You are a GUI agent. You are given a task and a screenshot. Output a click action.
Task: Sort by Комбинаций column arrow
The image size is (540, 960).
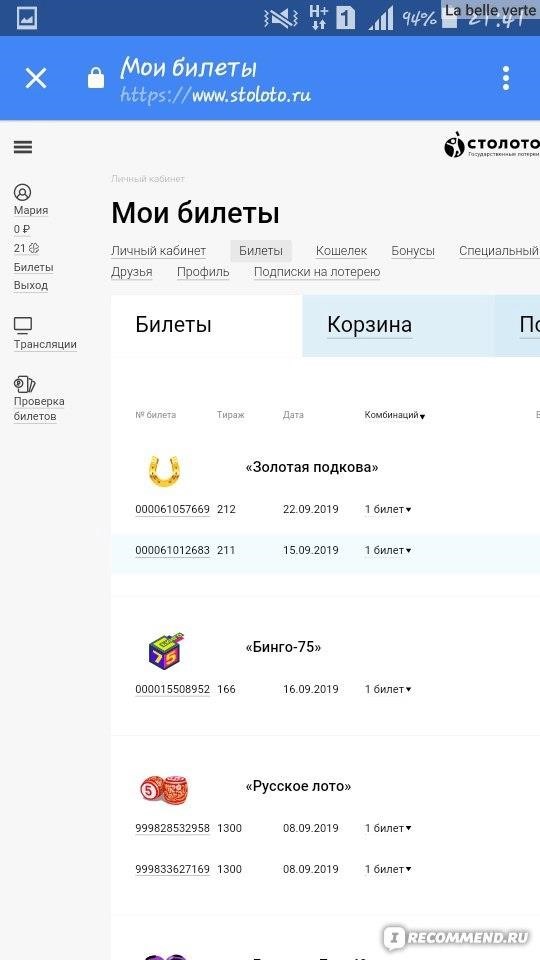pos(422,416)
